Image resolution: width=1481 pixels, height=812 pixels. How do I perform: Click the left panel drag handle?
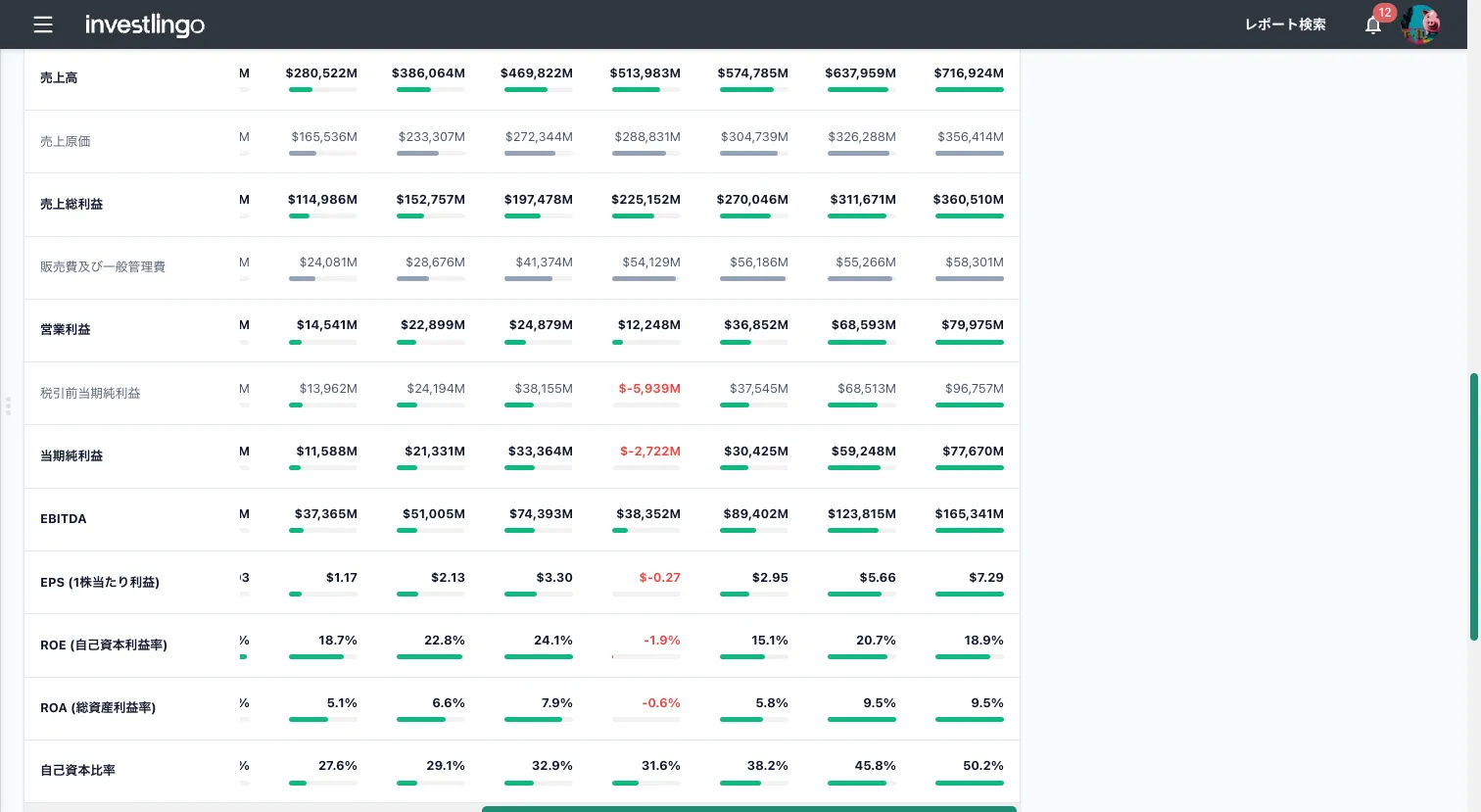pos(8,406)
